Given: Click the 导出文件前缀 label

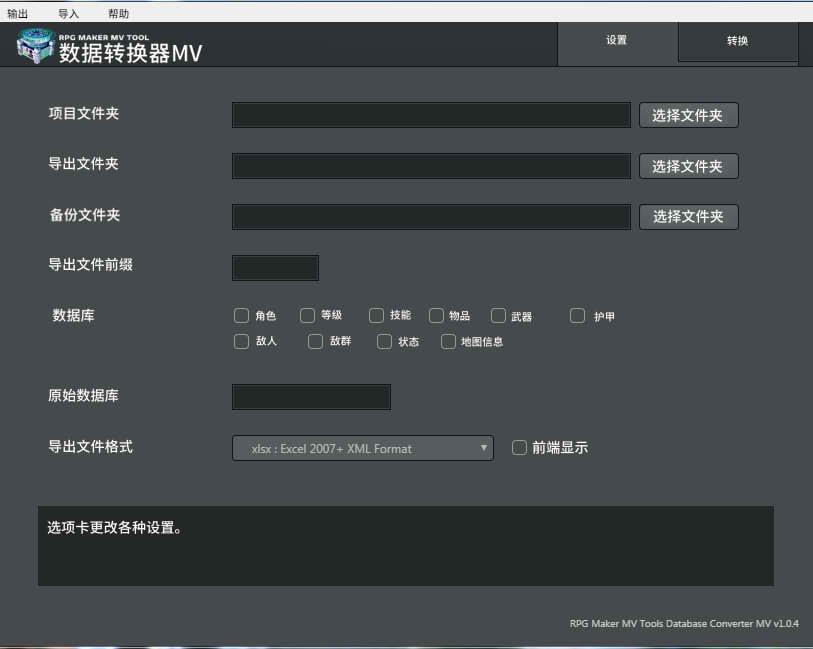Looking at the screenshot, I should coord(91,265).
